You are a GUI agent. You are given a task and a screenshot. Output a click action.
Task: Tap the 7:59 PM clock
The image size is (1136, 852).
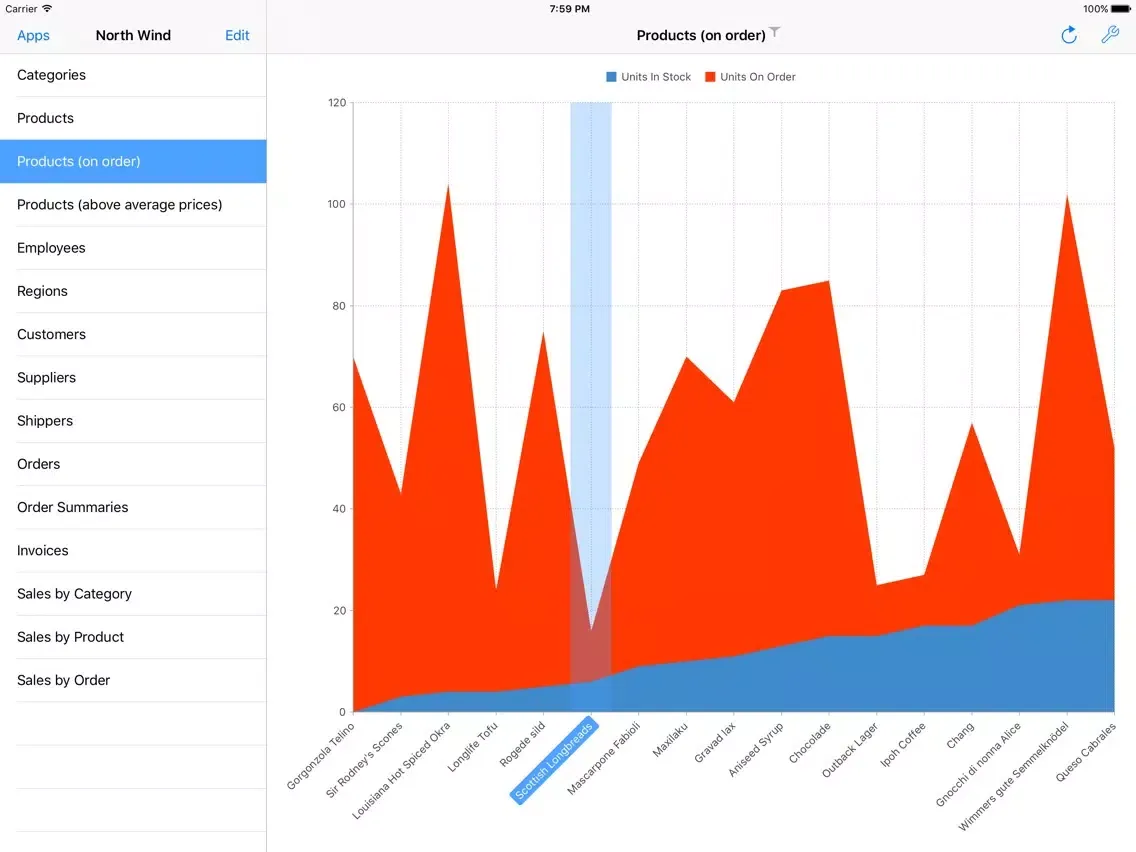[x=569, y=9]
